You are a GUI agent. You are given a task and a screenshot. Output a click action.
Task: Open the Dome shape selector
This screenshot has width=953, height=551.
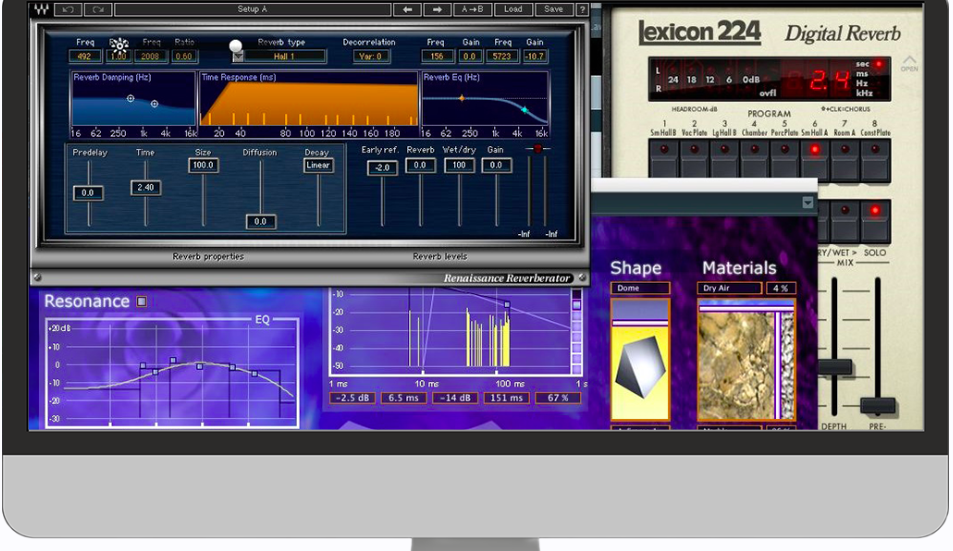[x=640, y=288]
